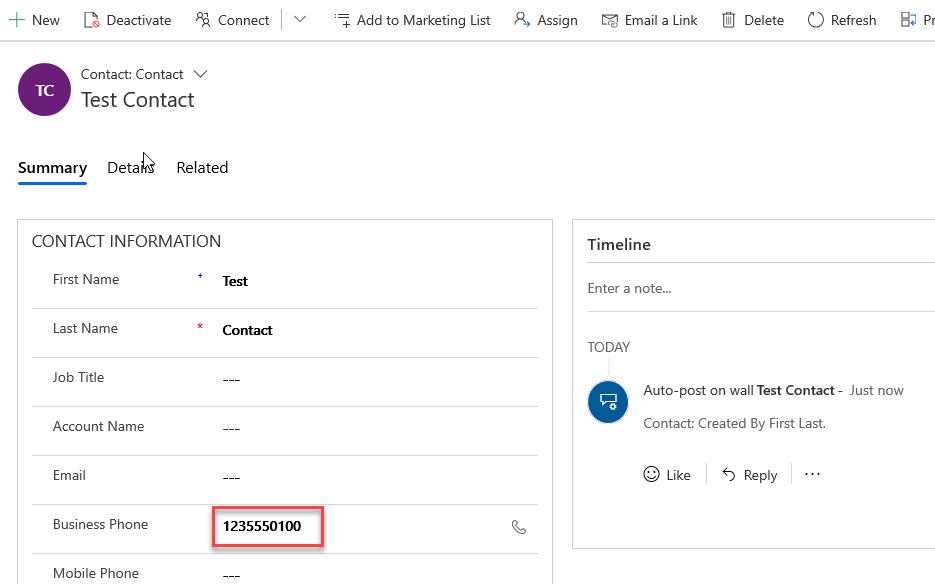Click the TC contact avatar
Screen dimensions: 935x584
45,89
